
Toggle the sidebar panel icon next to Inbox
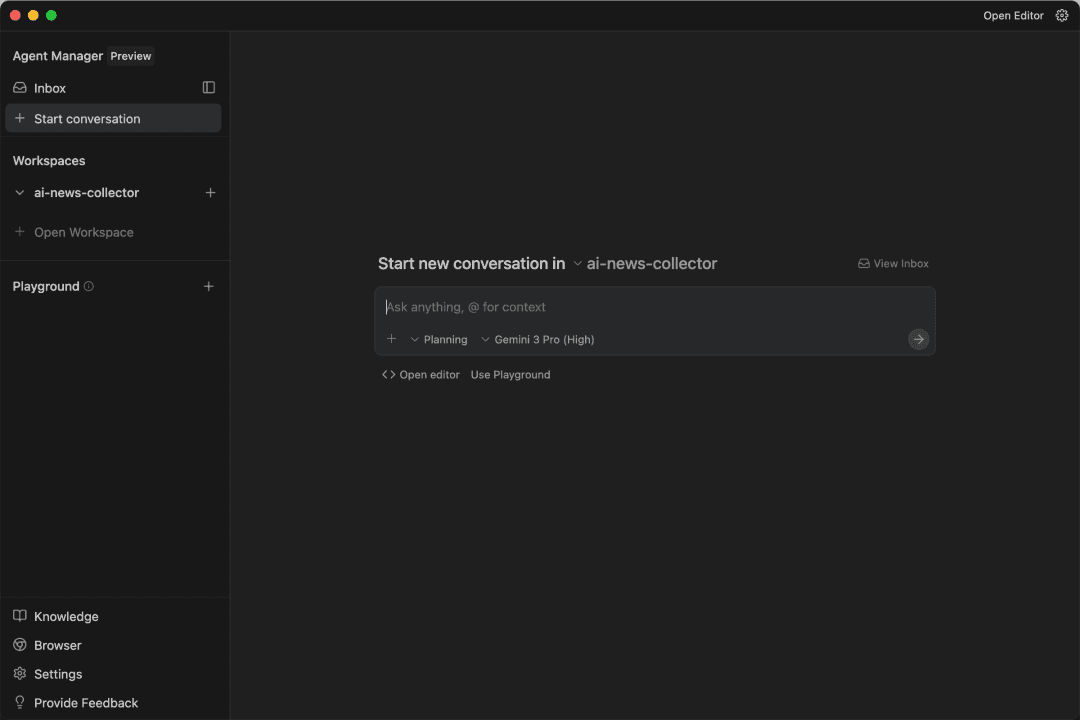pos(209,88)
